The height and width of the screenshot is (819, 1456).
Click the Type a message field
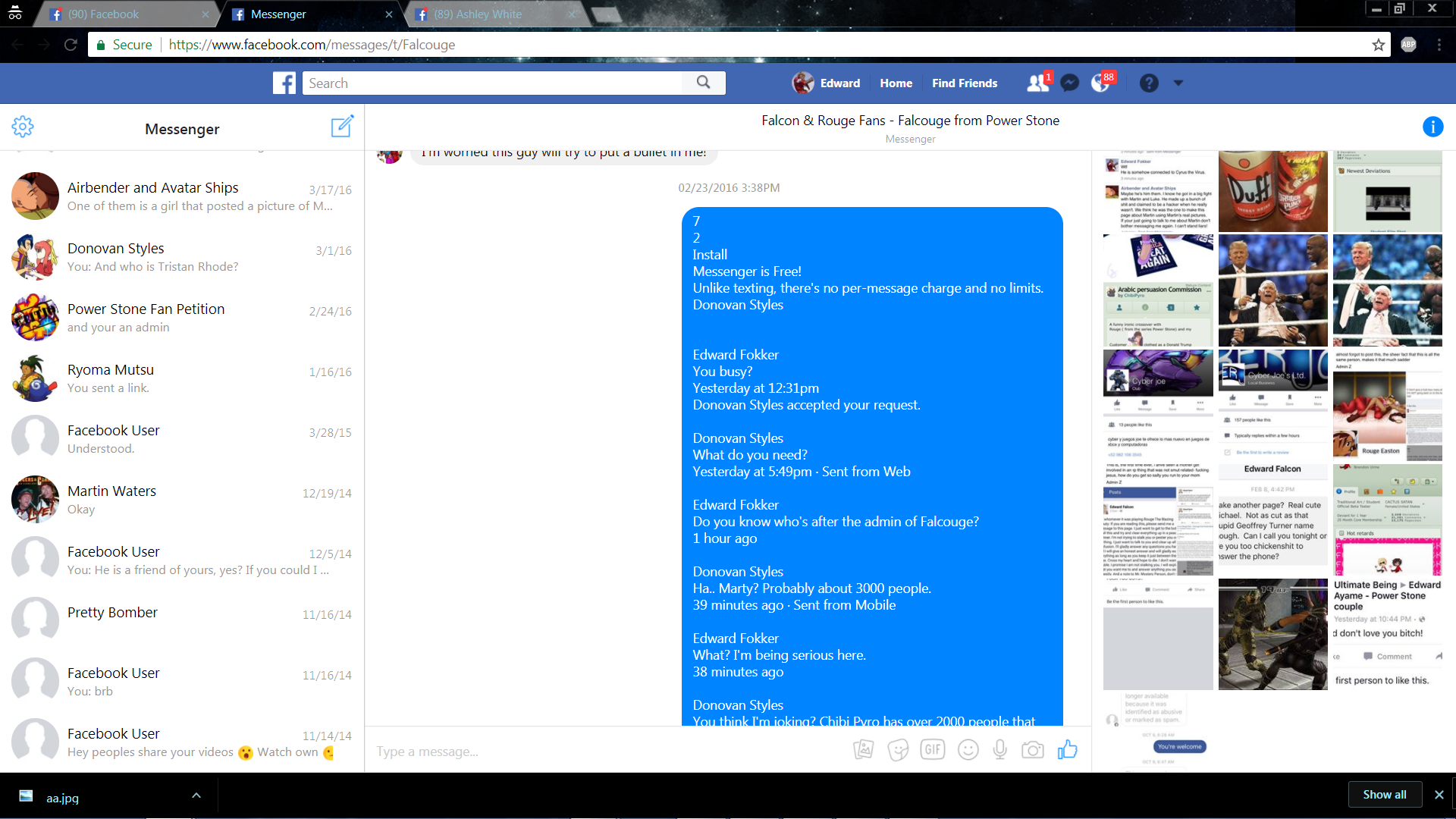point(607,752)
